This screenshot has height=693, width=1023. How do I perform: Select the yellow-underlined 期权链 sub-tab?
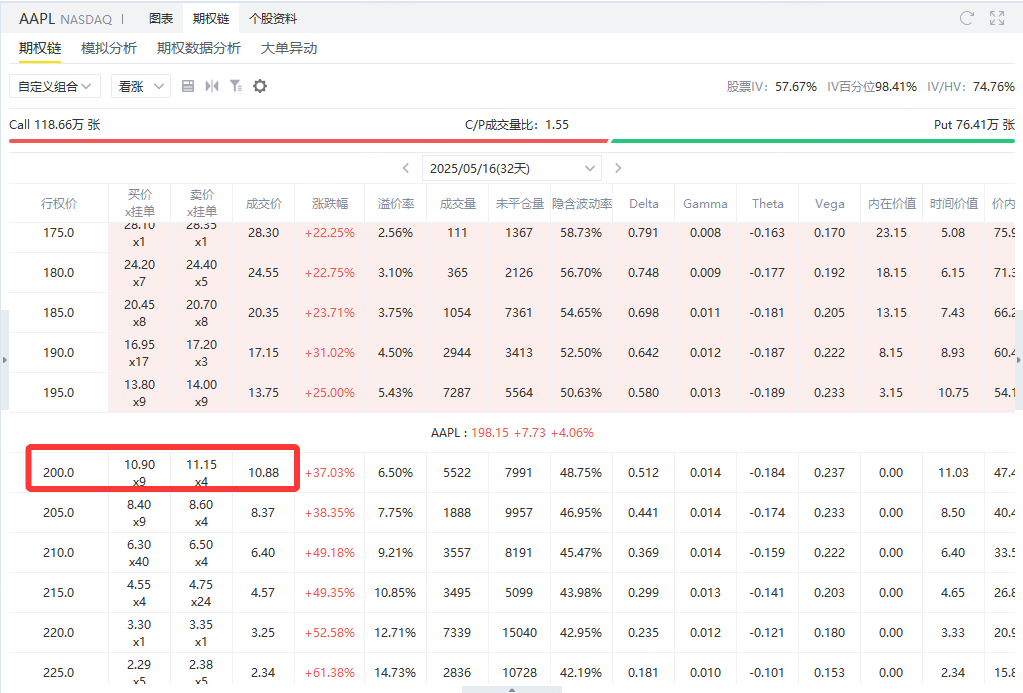point(40,48)
